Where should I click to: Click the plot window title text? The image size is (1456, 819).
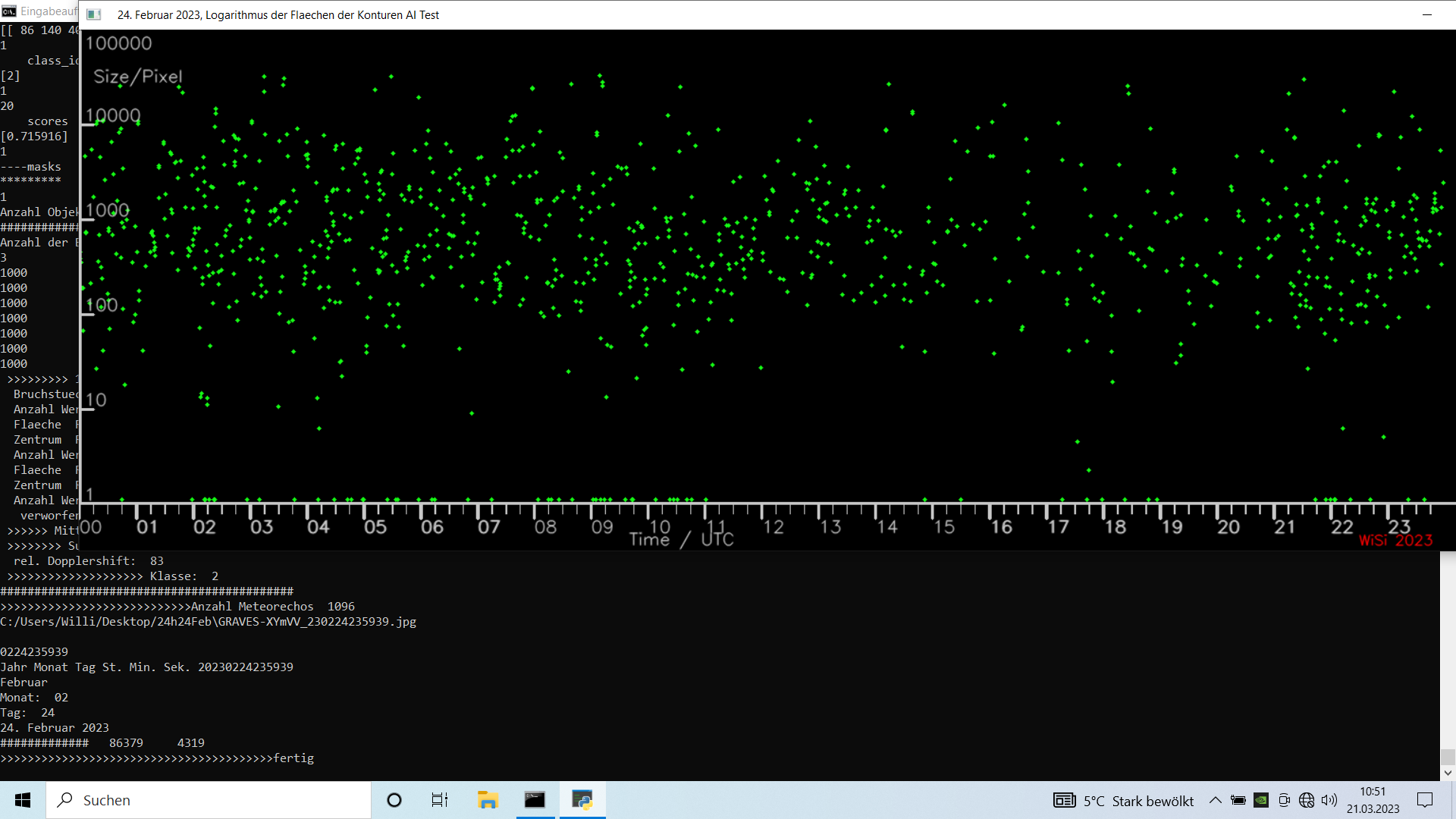point(278,14)
